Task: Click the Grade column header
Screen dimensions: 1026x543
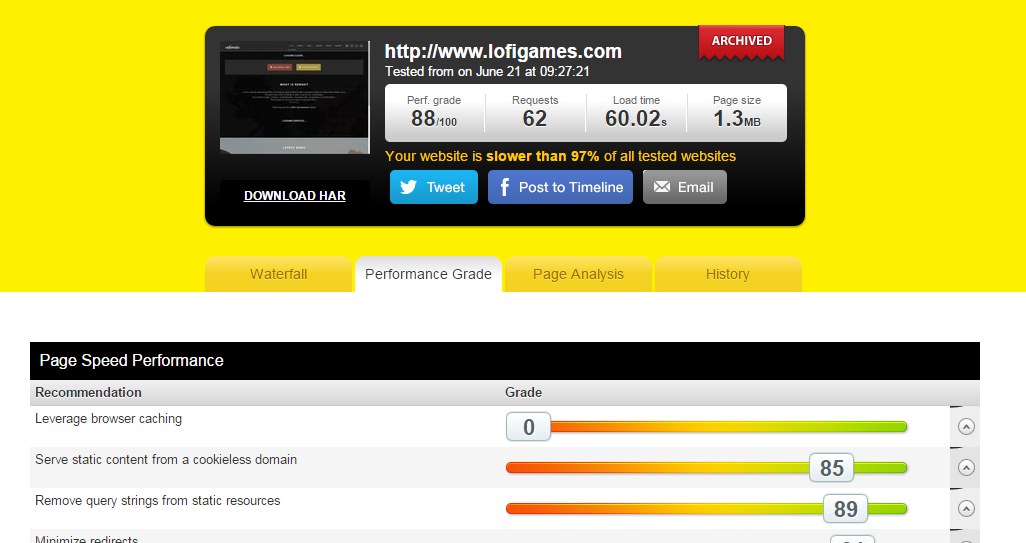Action: pyautogui.click(x=523, y=393)
